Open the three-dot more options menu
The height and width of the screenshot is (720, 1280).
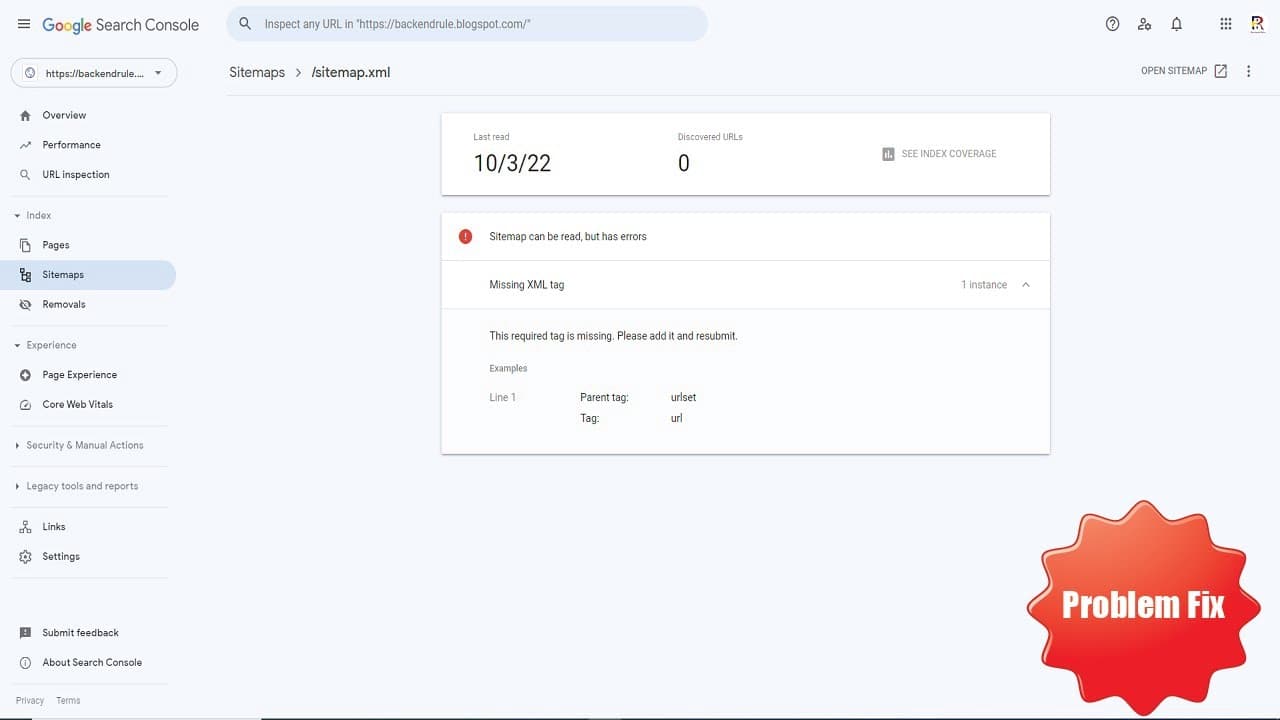1249,71
